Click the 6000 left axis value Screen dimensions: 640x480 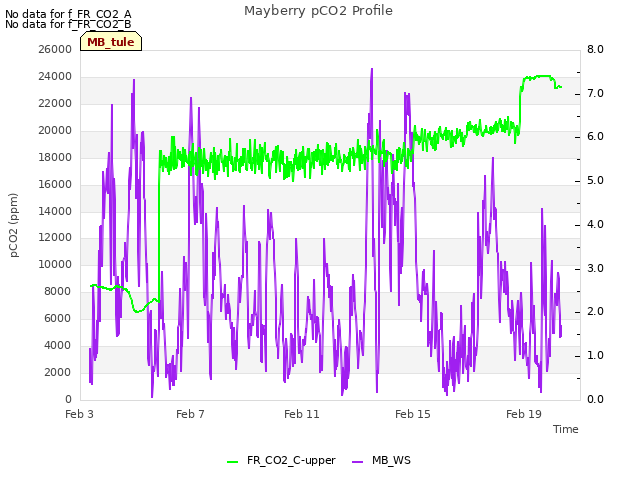[58, 318]
